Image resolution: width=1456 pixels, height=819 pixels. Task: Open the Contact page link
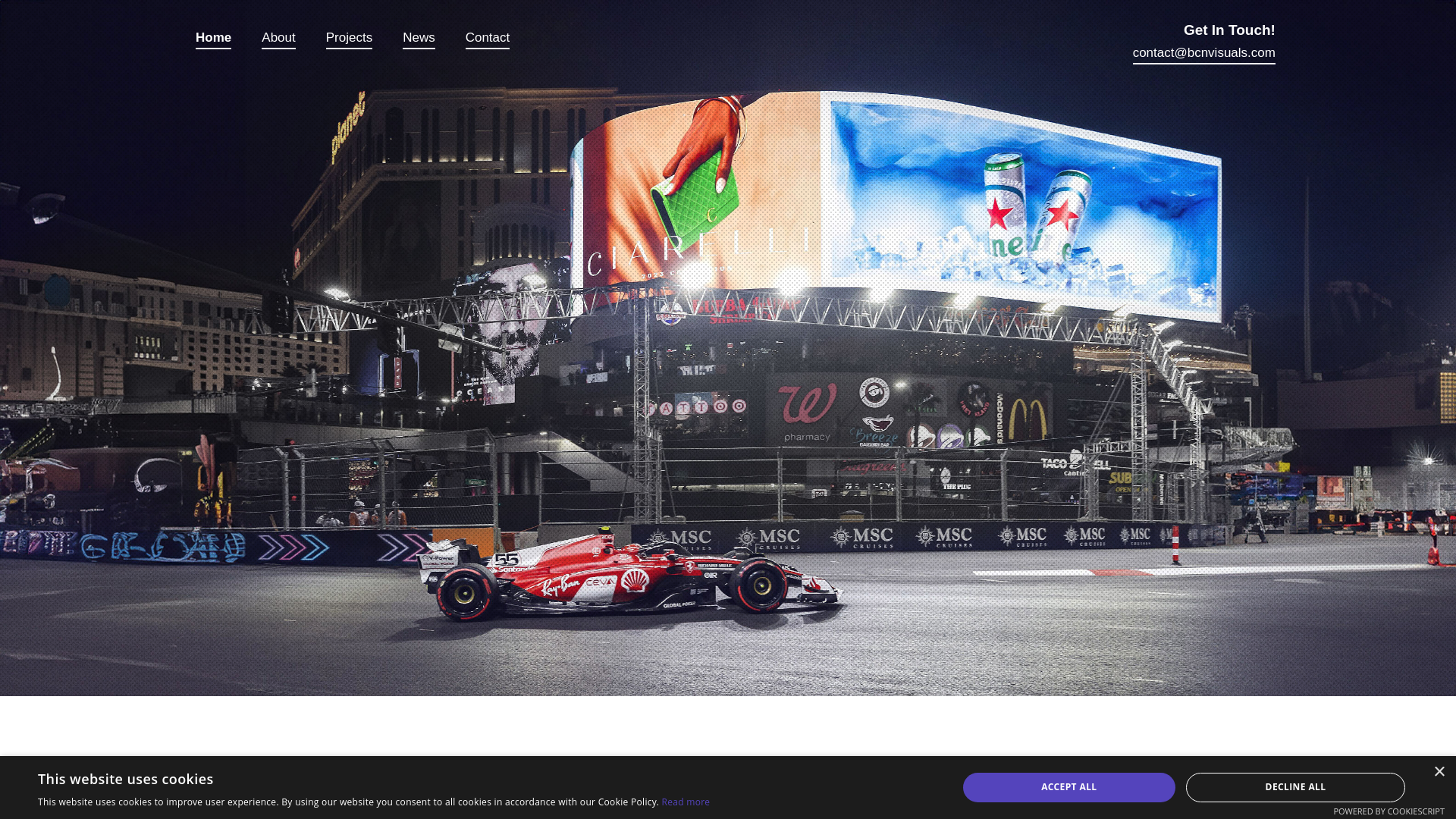[488, 38]
